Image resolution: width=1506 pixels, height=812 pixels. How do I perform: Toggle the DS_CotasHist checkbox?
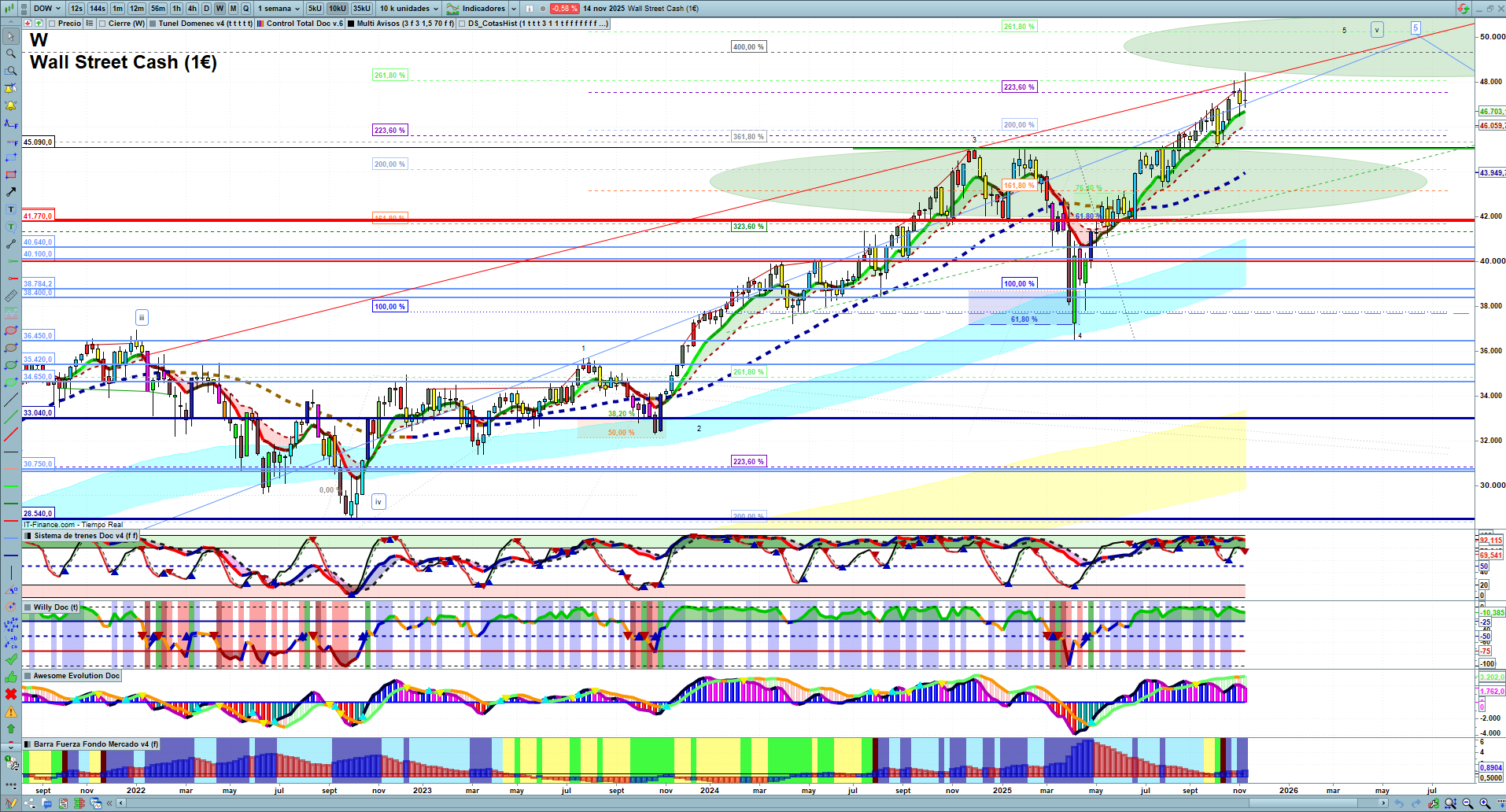click(x=462, y=24)
